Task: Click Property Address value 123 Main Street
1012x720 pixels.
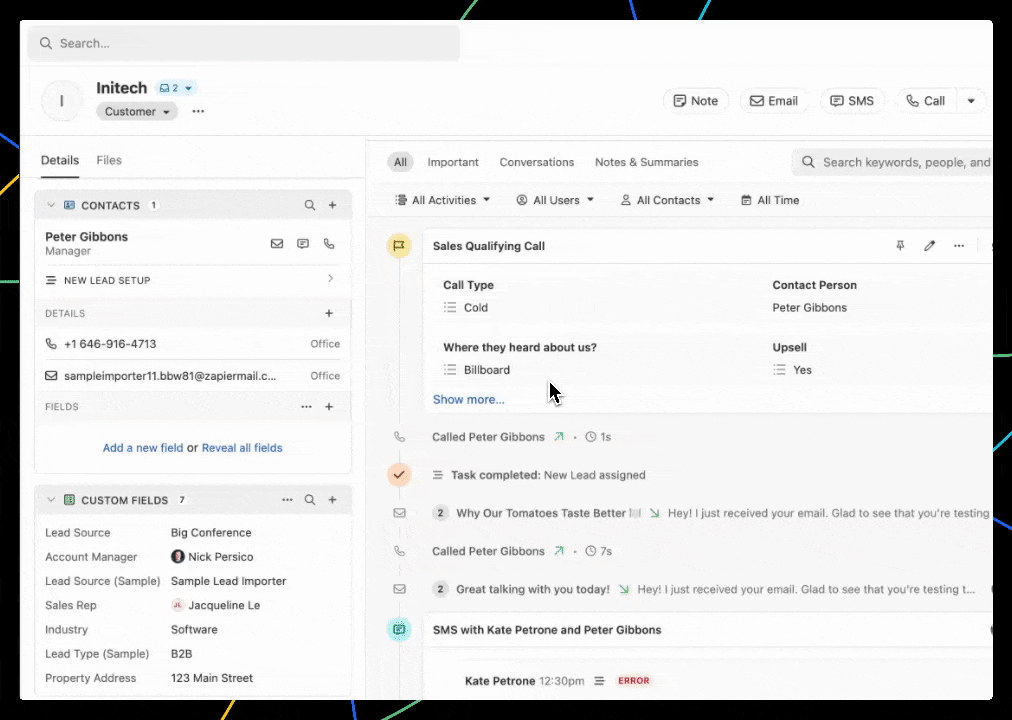Action: point(212,678)
